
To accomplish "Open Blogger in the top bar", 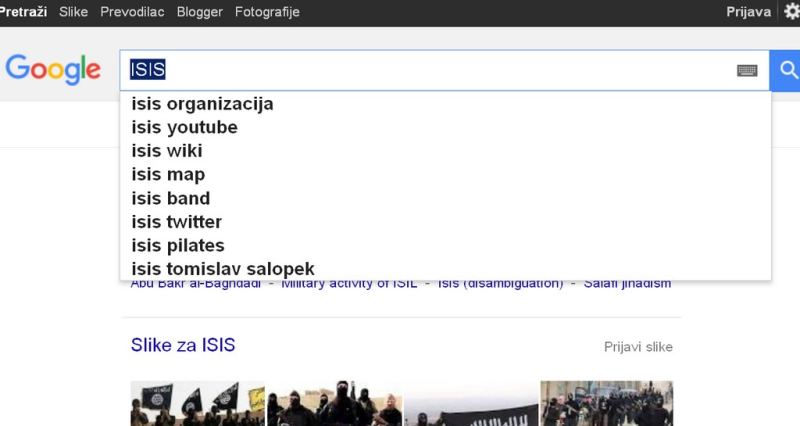I will 199,12.
